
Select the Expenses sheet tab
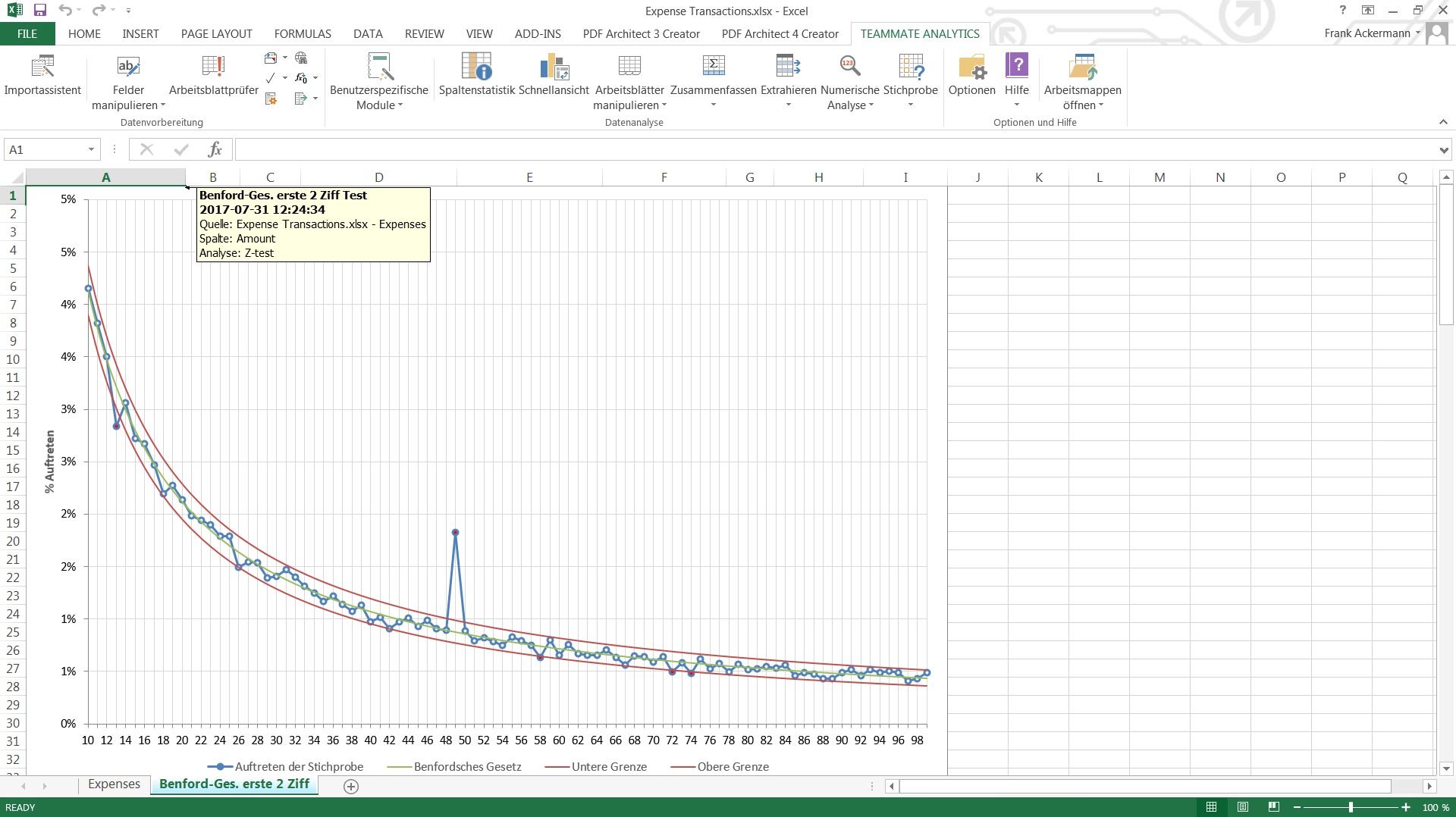coord(114,784)
